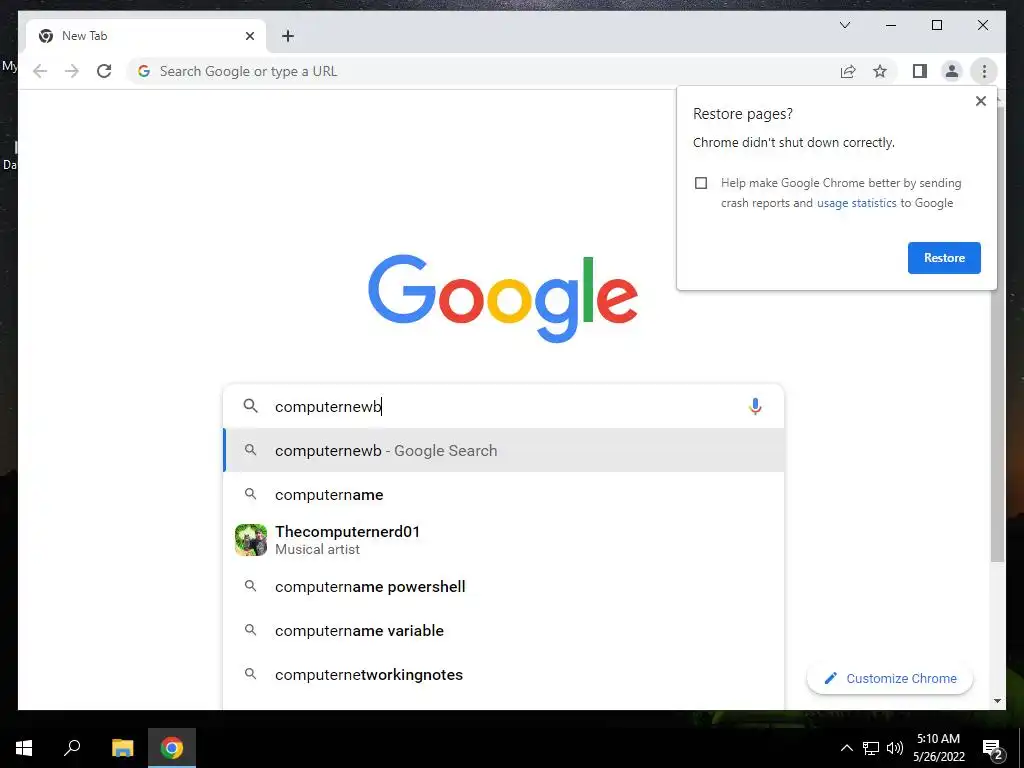Screen dimensions: 1024x768
Task: Click Customize Chrome button
Action: click(889, 679)
